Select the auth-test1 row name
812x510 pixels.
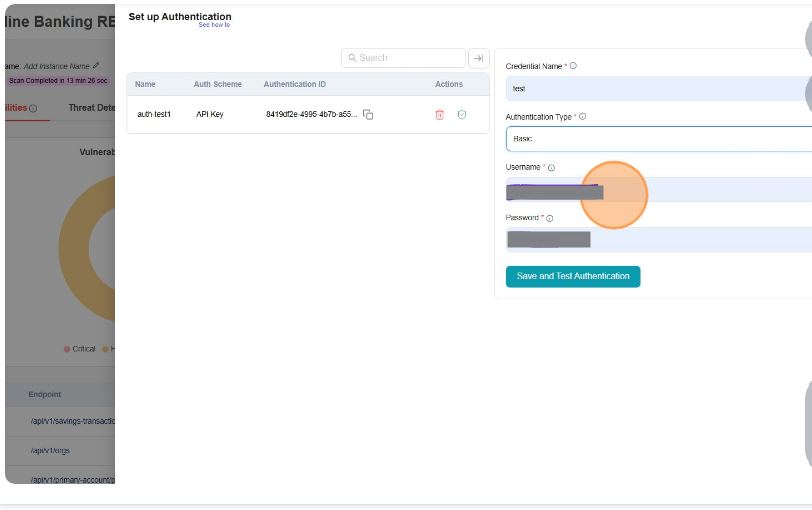click(x=154, y=115)
